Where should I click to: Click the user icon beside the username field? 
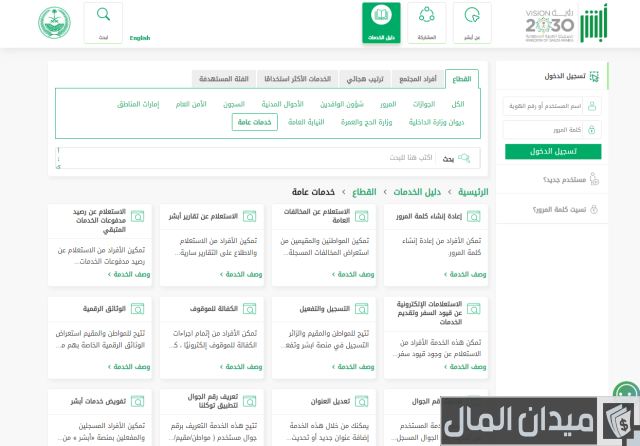(592, 106)
